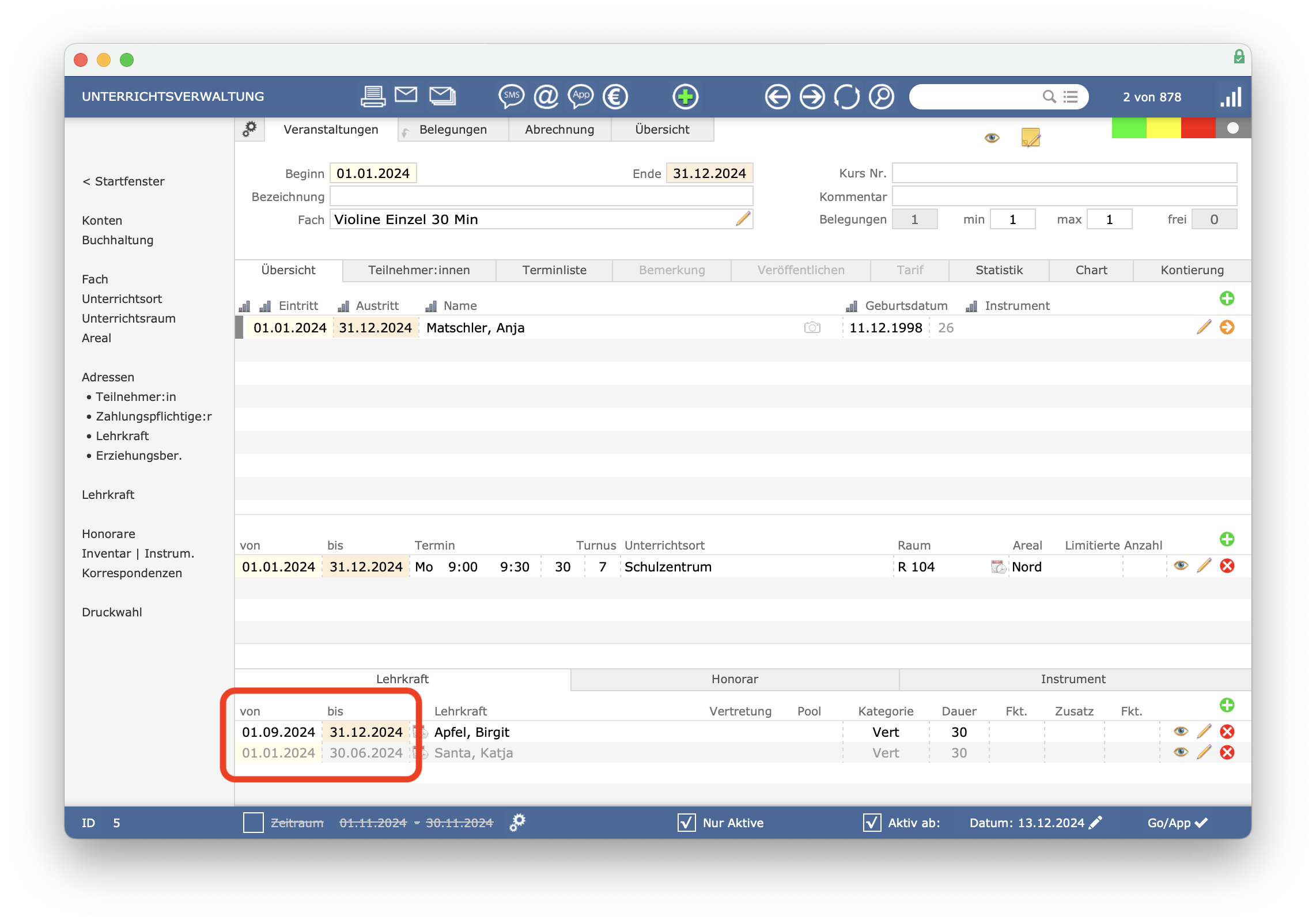This screenshot has height=924, width=1316.
Task: Open the Honorar tab
Action: [735, 679]
